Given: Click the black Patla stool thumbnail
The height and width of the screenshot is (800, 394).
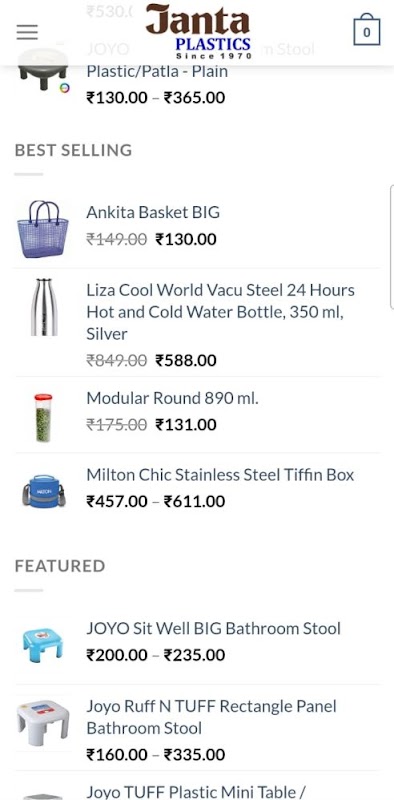Looking at the screenshot, I should coord(43,69).
